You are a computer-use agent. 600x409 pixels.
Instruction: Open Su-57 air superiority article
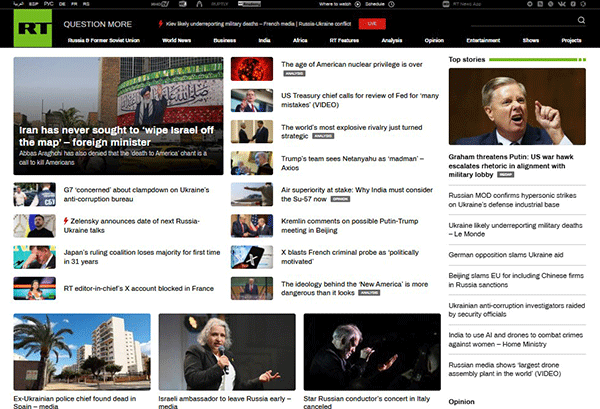coord(357,194)
